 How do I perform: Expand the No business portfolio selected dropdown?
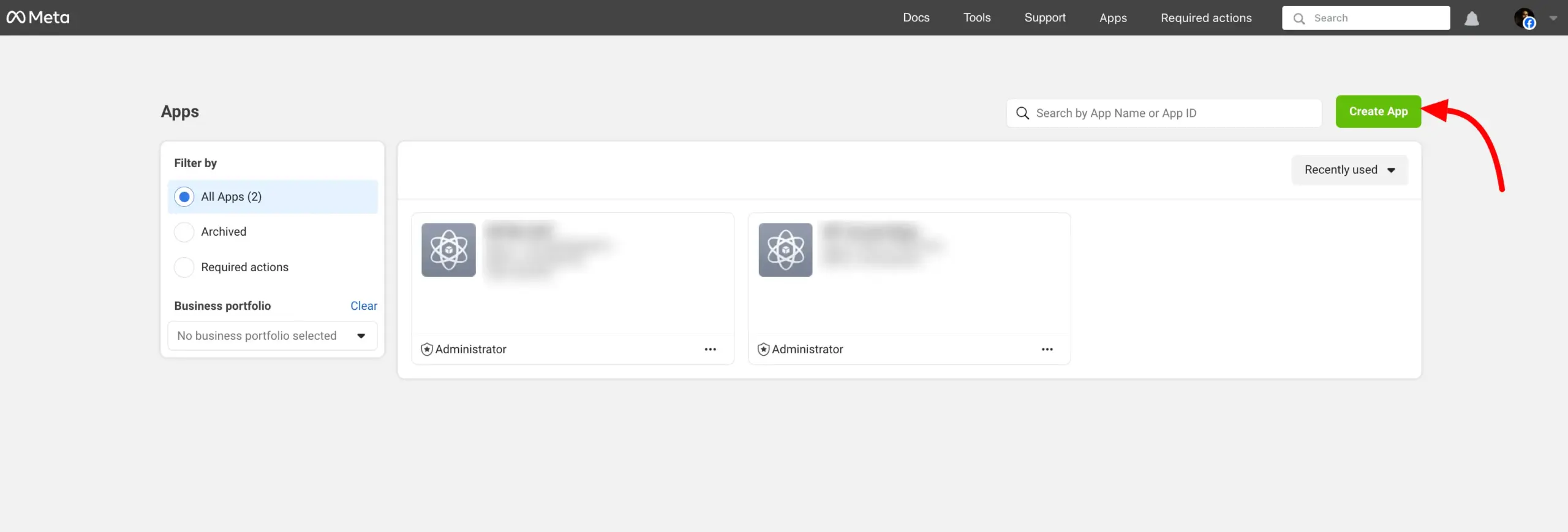273,335
